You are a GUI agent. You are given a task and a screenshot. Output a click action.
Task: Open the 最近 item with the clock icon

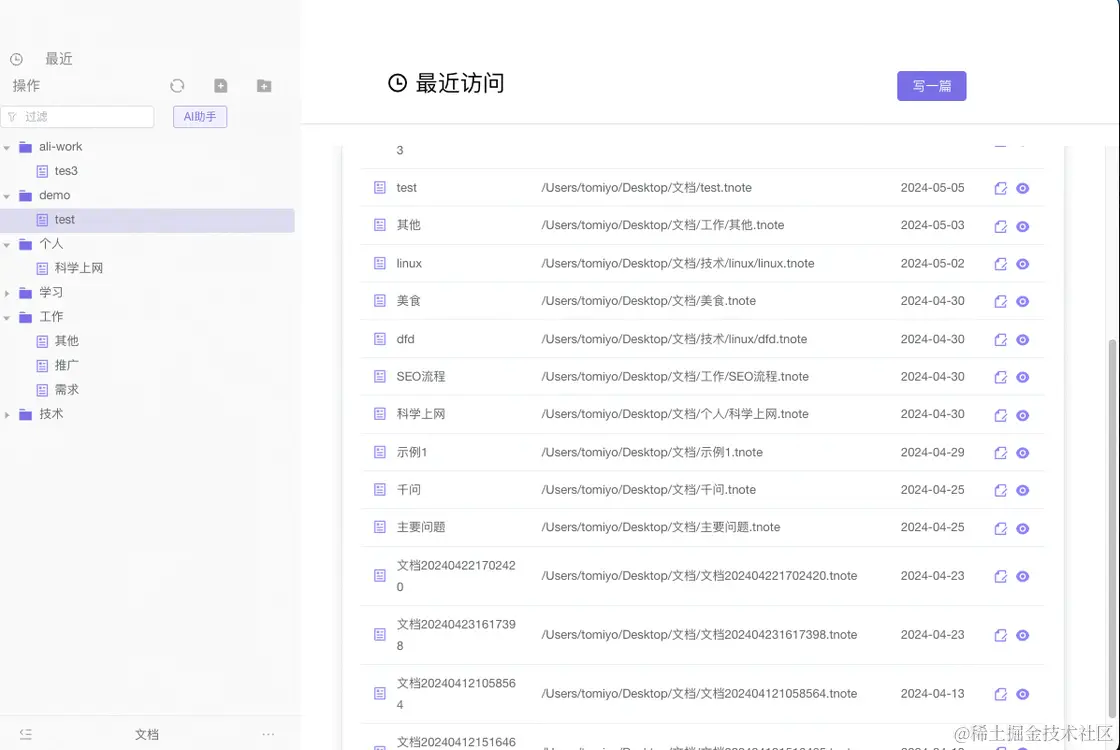tap(41, 59)
